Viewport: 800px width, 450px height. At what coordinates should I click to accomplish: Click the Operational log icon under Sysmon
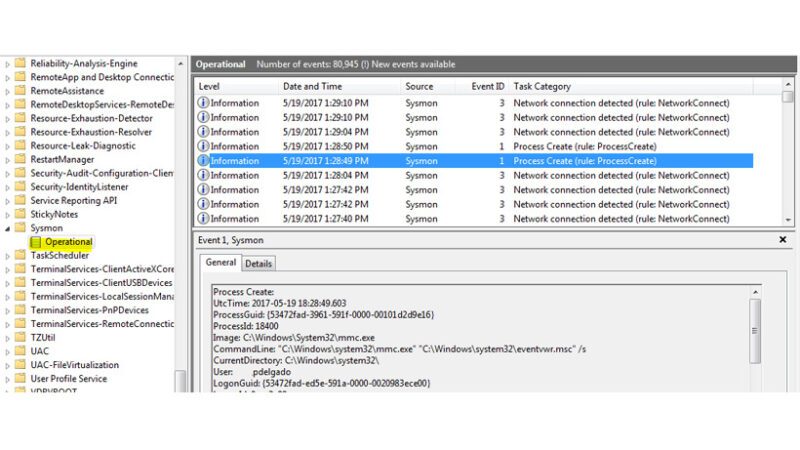point(36,242)
